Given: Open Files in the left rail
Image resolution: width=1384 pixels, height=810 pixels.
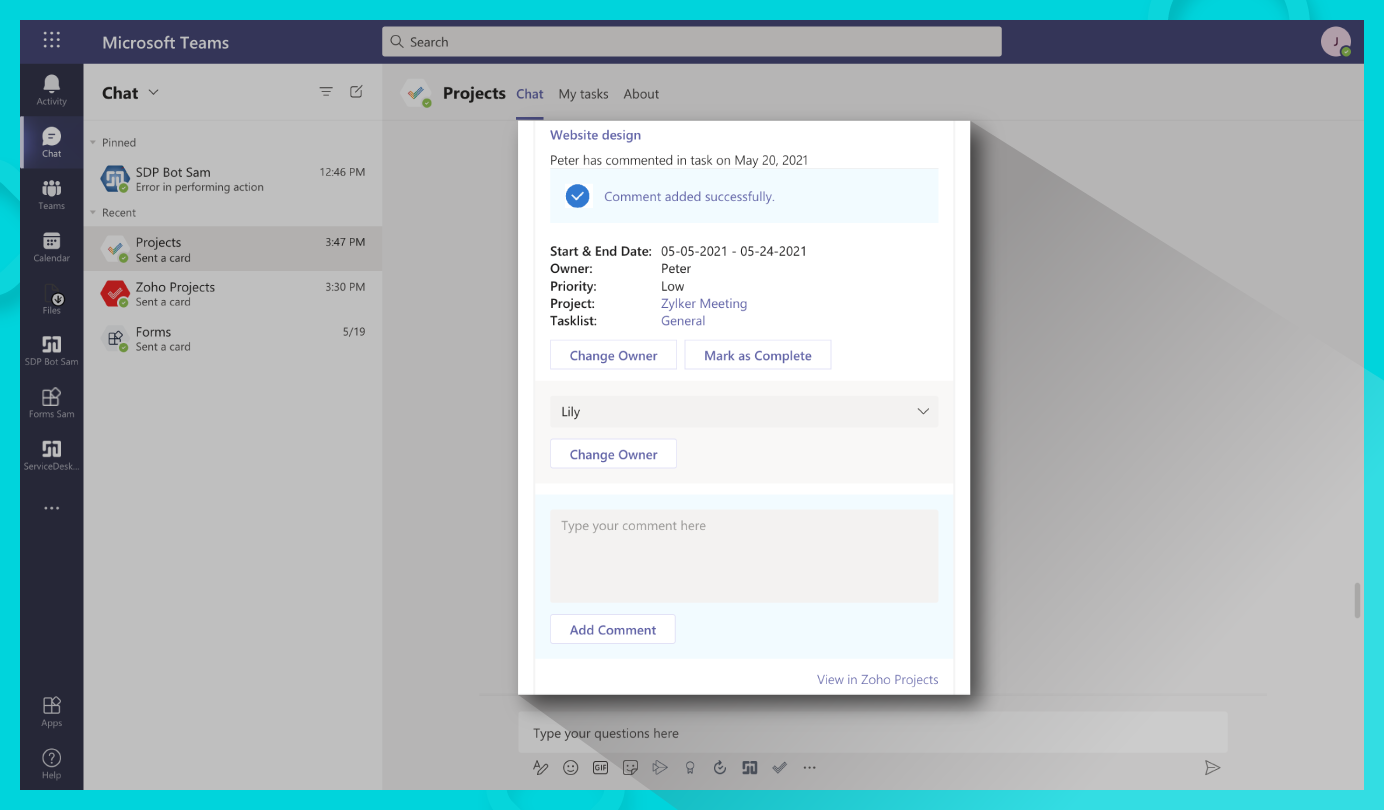Looking at the screenshot, I should point(52,298).
